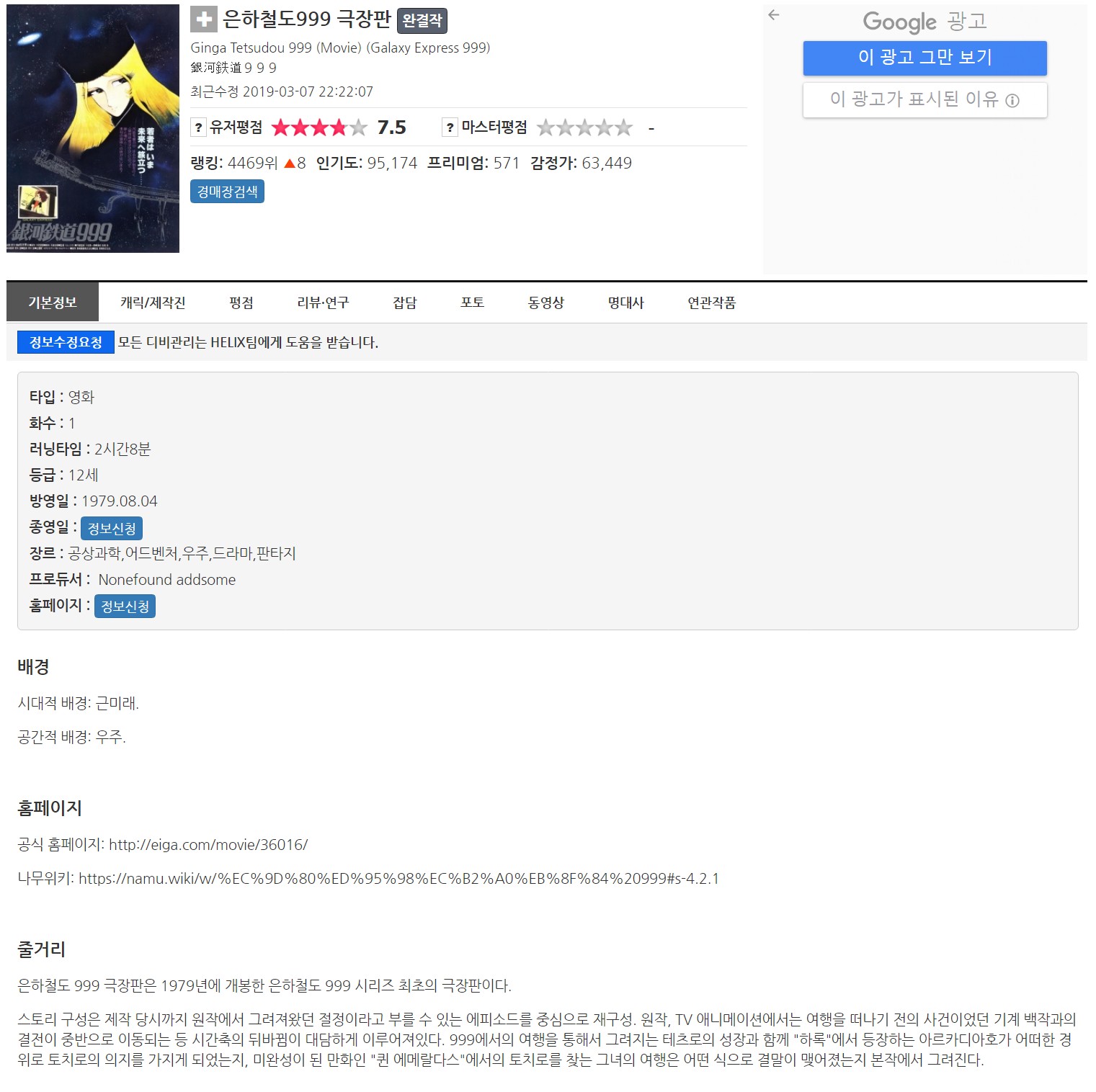
Task: Click 정보신청 button next to 홈페이지
Action: coord(125,607)
